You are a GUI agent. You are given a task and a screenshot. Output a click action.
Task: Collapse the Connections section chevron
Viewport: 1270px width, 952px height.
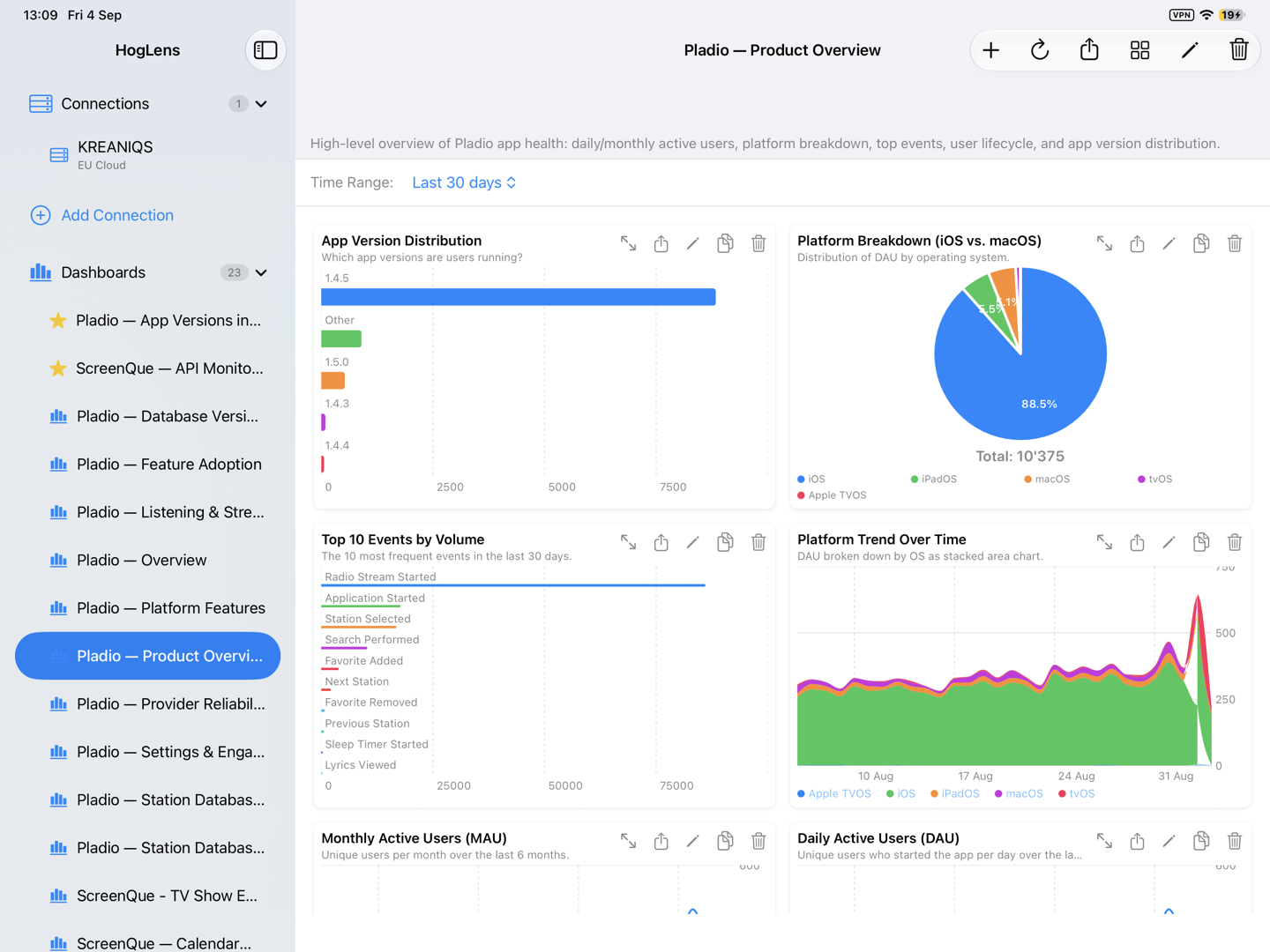point(261,104)
